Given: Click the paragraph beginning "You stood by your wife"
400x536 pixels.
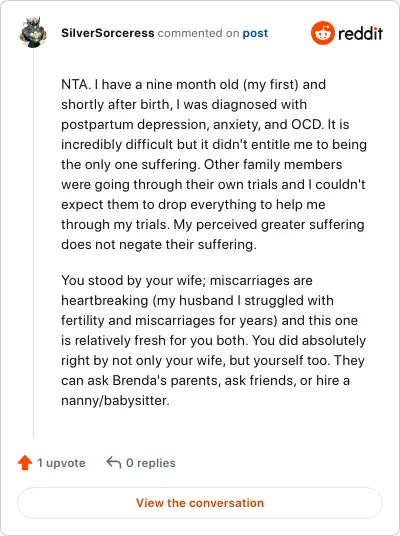Looking at the screenshot, I should [x=214, y=340].
